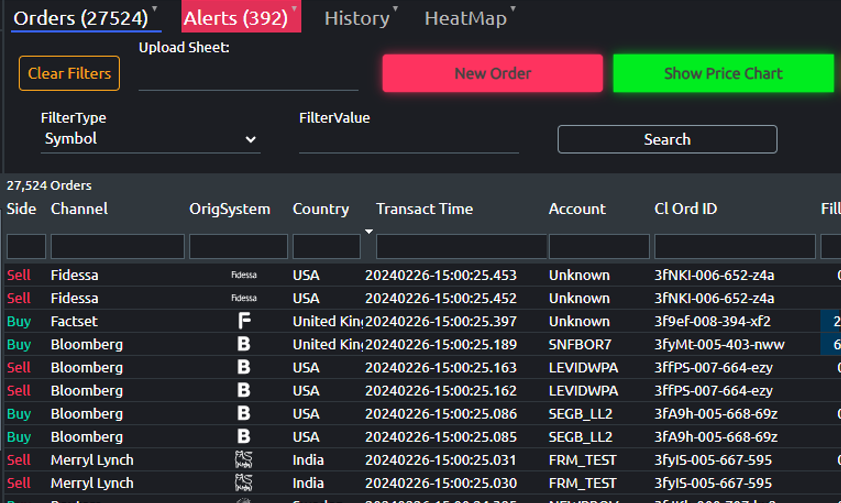841x503 pixels.
Task: Click the Bloomberg B icon in the 15:00:25.086 row
Action: point(244,413)
